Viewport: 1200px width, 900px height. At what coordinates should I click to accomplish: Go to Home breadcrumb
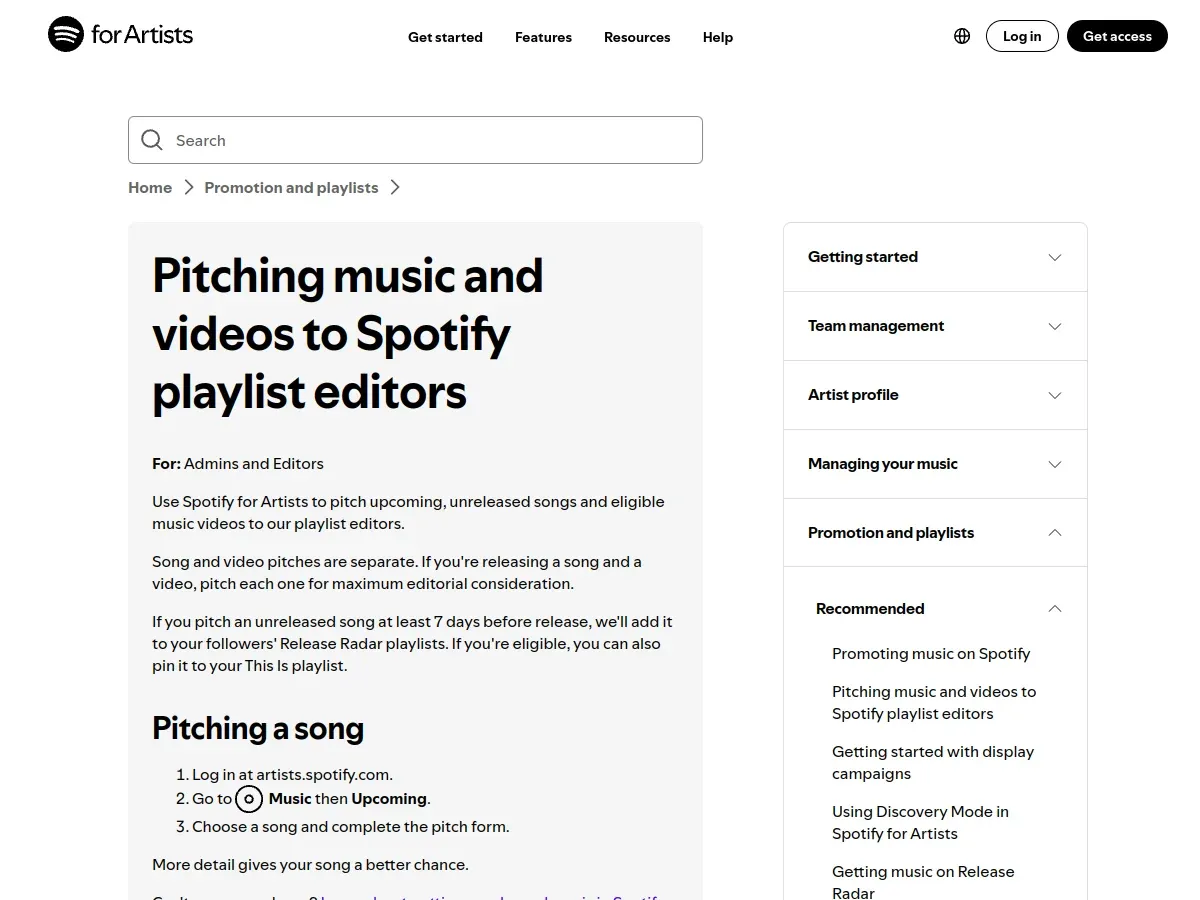pyautogui.click(x=150, y=187)
